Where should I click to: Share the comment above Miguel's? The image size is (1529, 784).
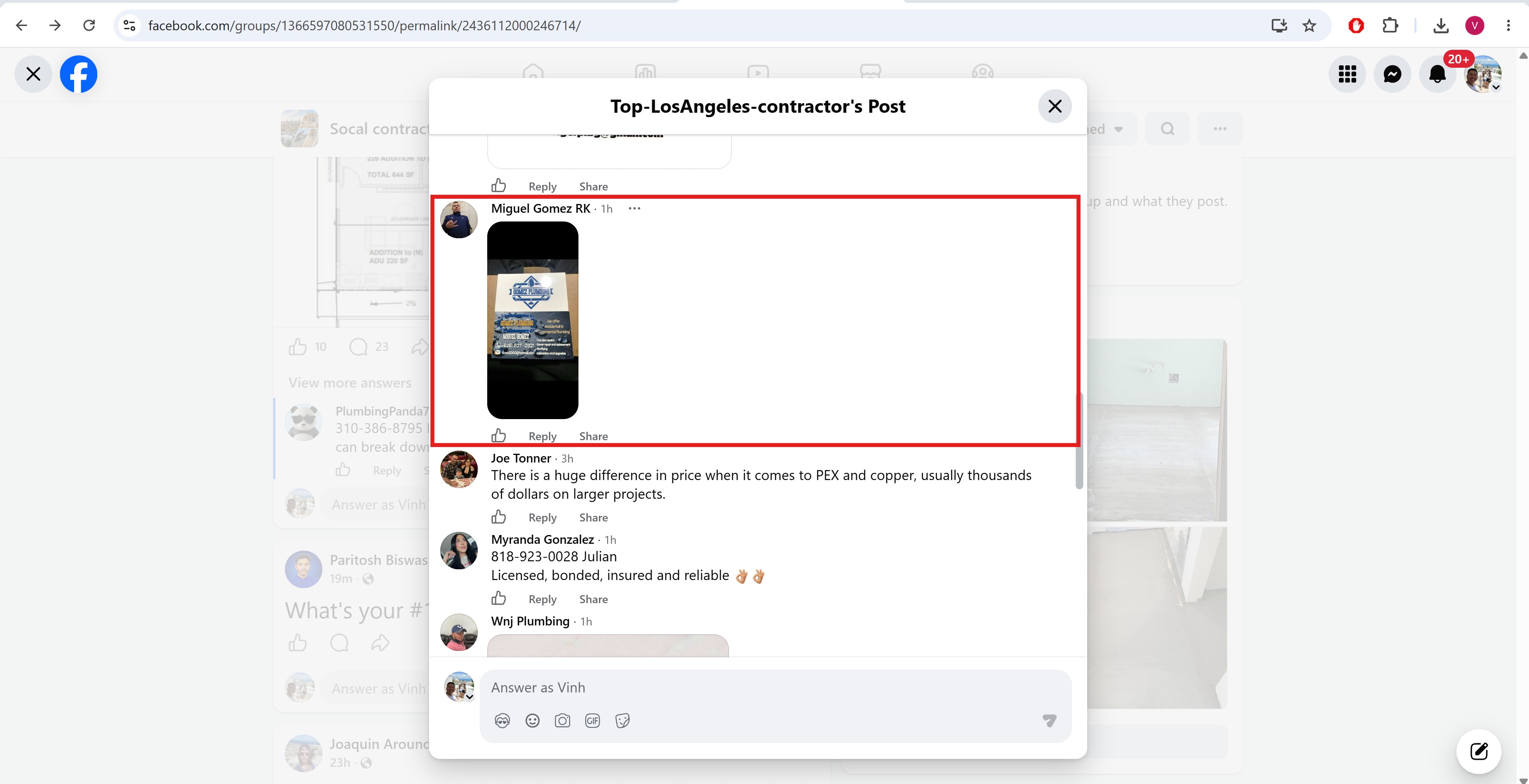point(594,186)
